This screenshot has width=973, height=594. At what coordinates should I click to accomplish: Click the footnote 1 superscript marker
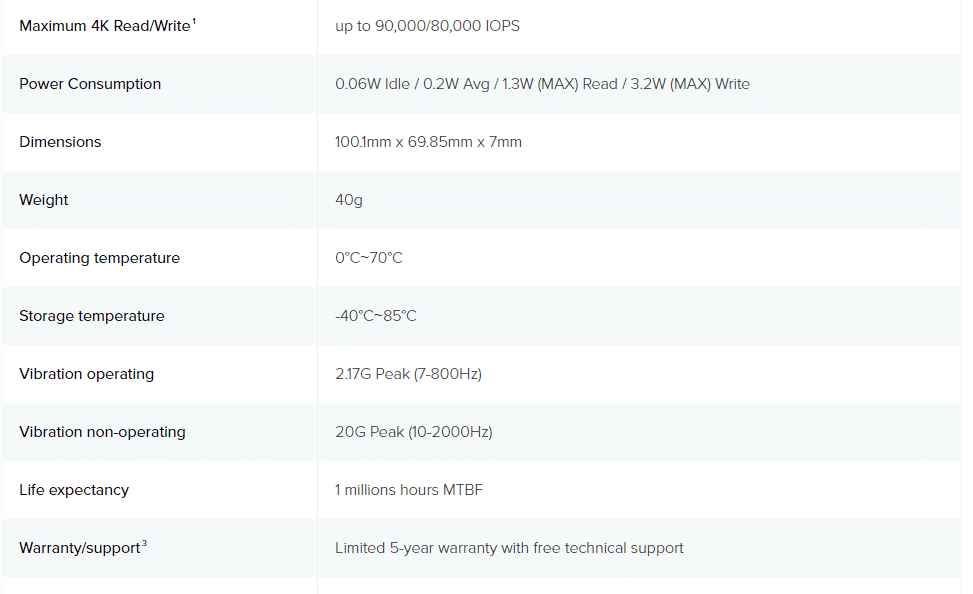[x=194, y=21]
